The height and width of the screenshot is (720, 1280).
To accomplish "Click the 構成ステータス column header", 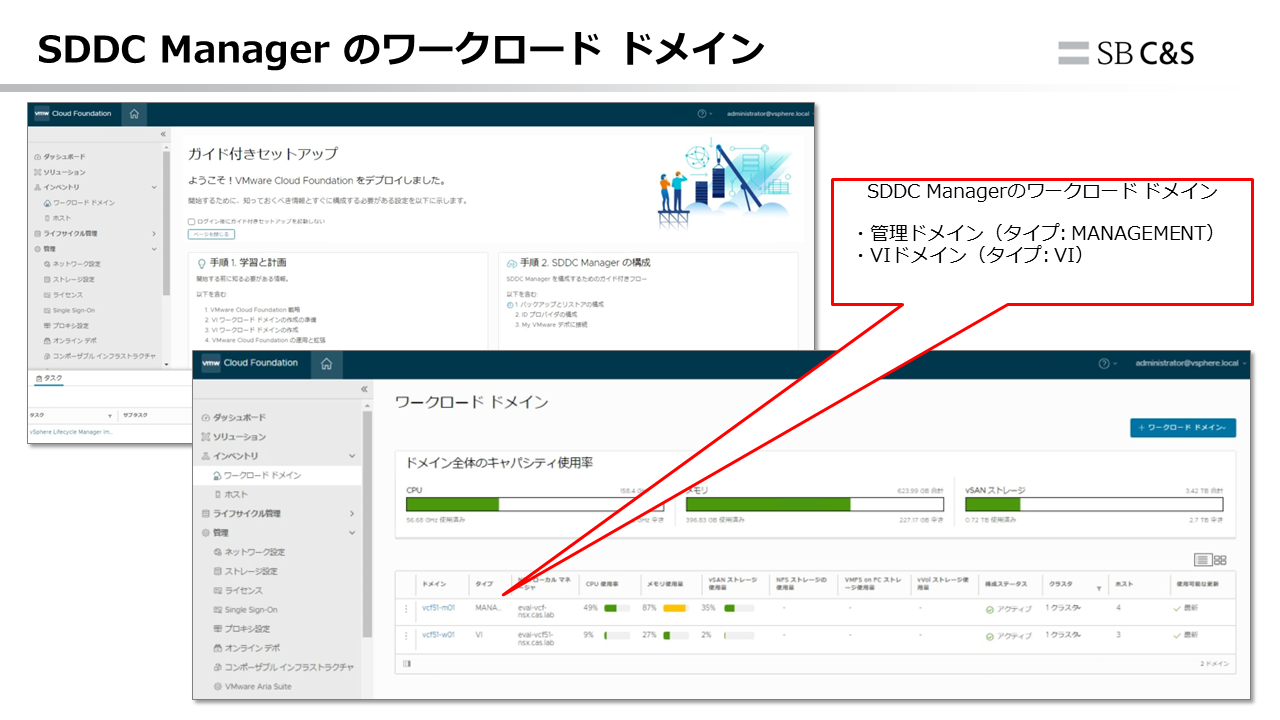I will click(x=1004, y=584).
